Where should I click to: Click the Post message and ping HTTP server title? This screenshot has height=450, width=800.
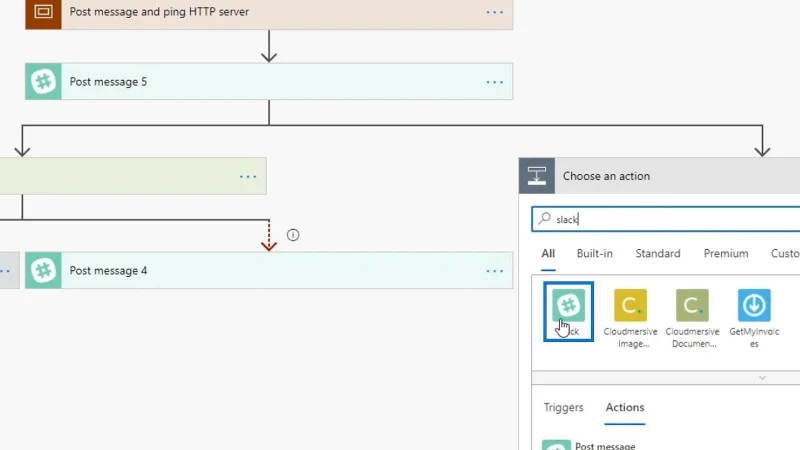159,12
